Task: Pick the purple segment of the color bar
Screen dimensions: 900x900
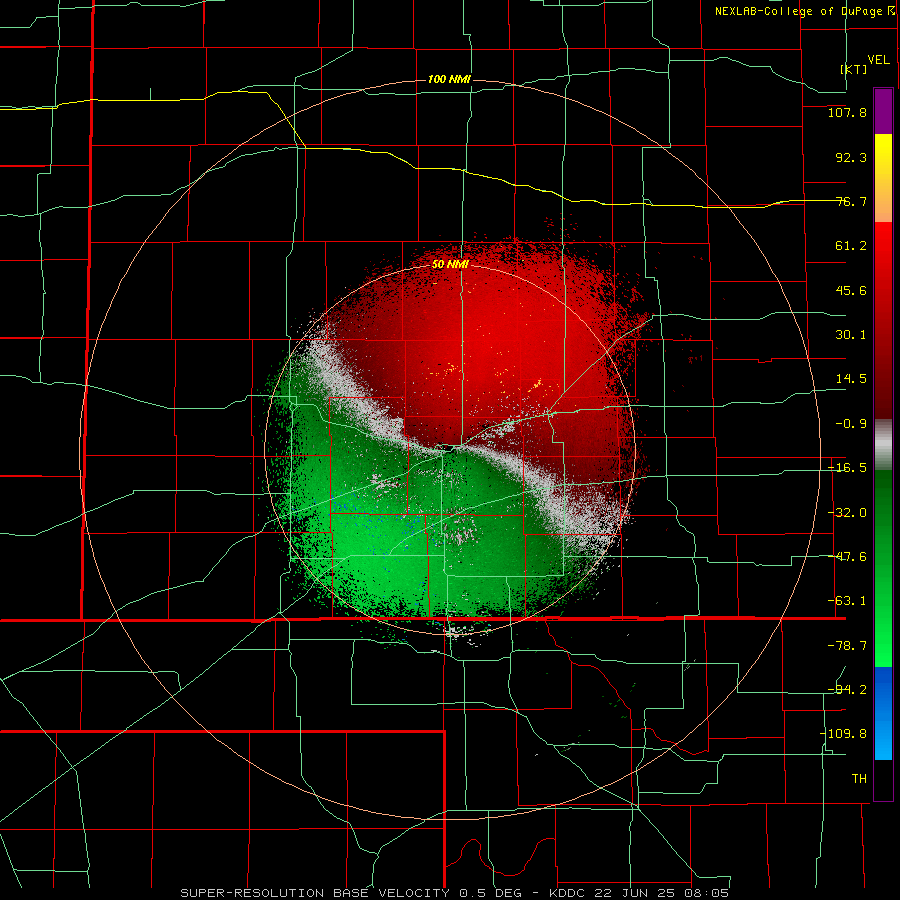Action: [883, 111]
